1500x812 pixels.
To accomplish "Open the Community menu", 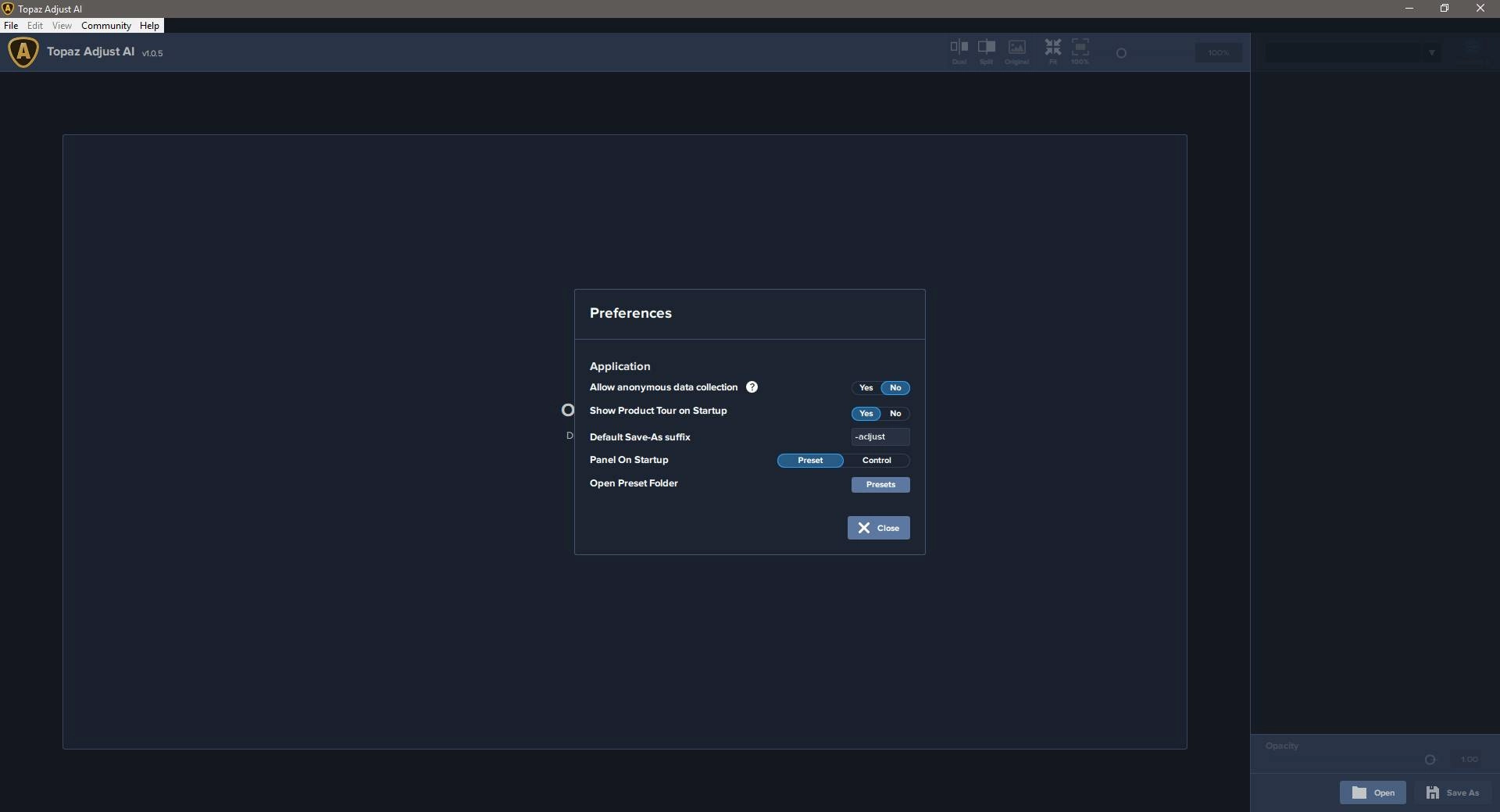I will click(106, 26).
